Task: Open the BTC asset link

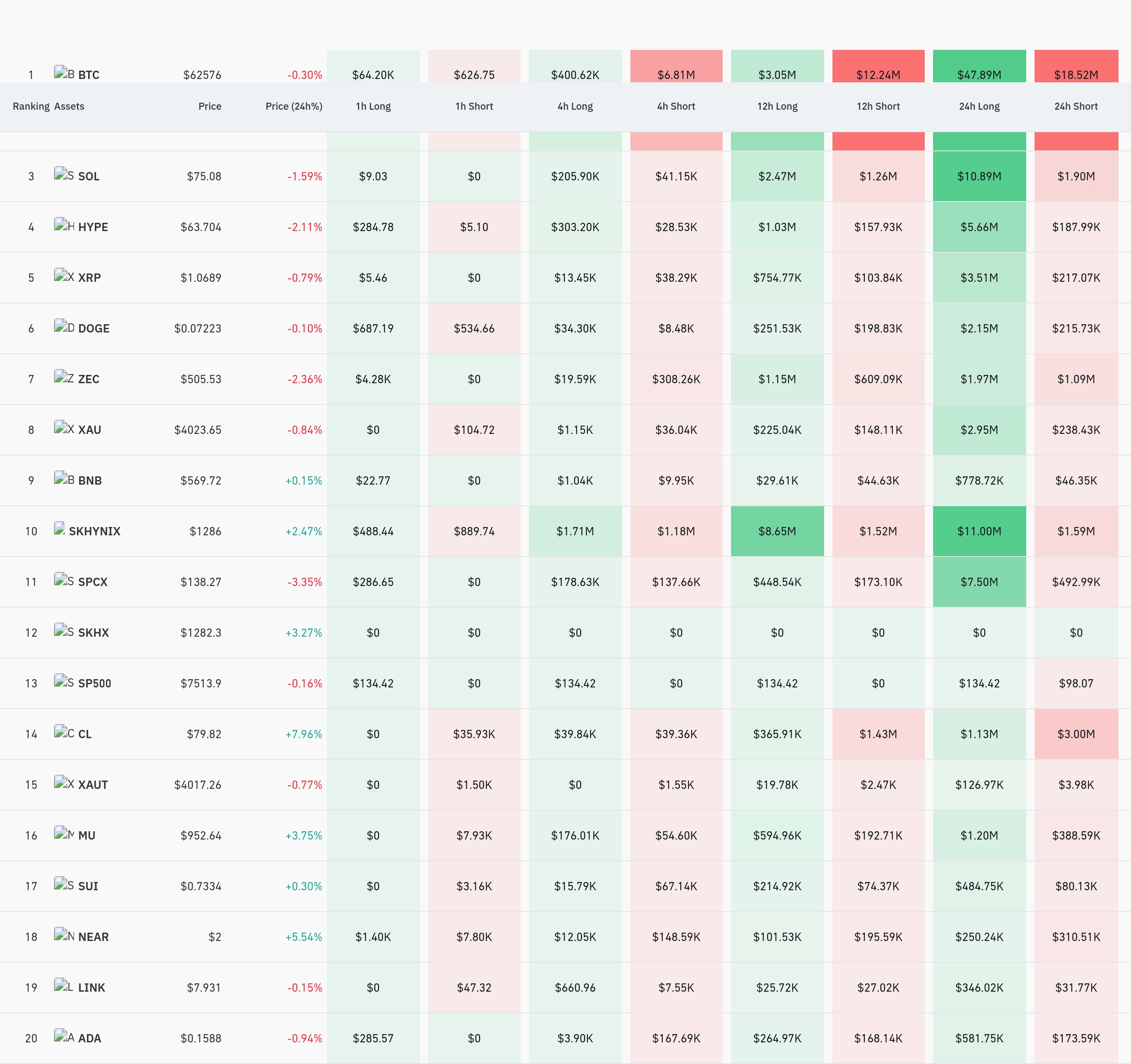Action: click(x=88, y=75)
